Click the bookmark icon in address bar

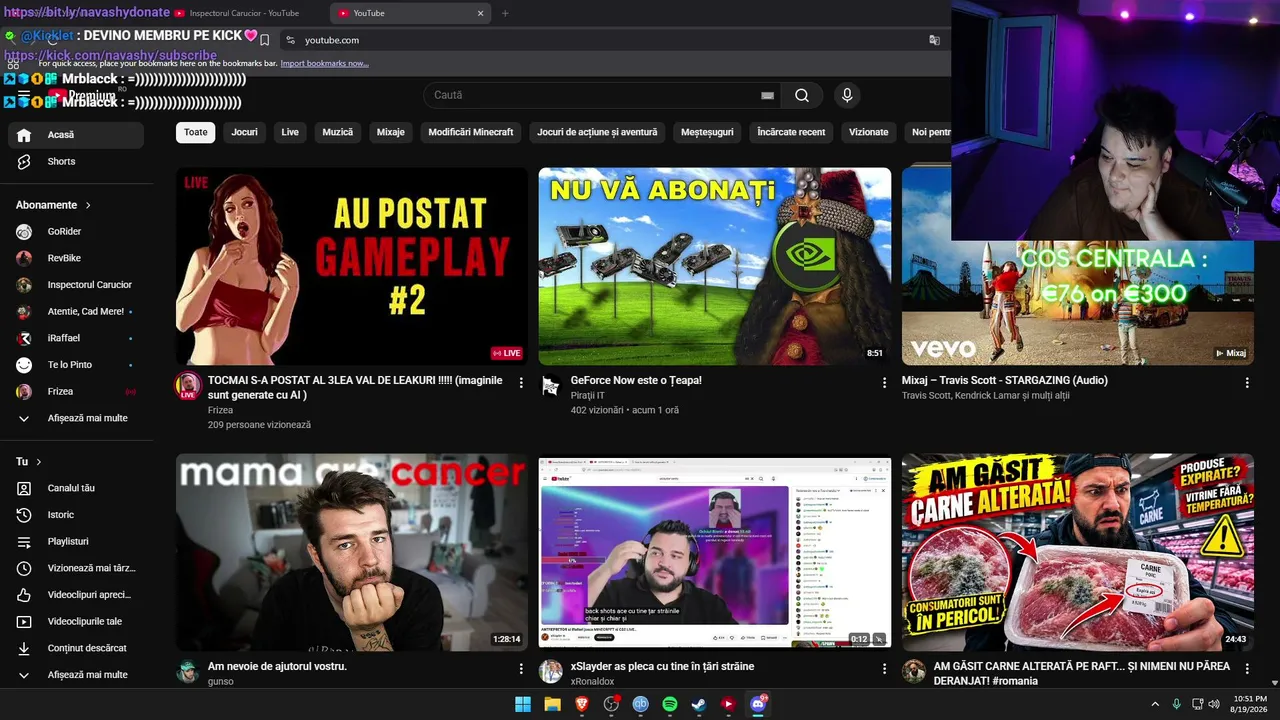point(264,40)
